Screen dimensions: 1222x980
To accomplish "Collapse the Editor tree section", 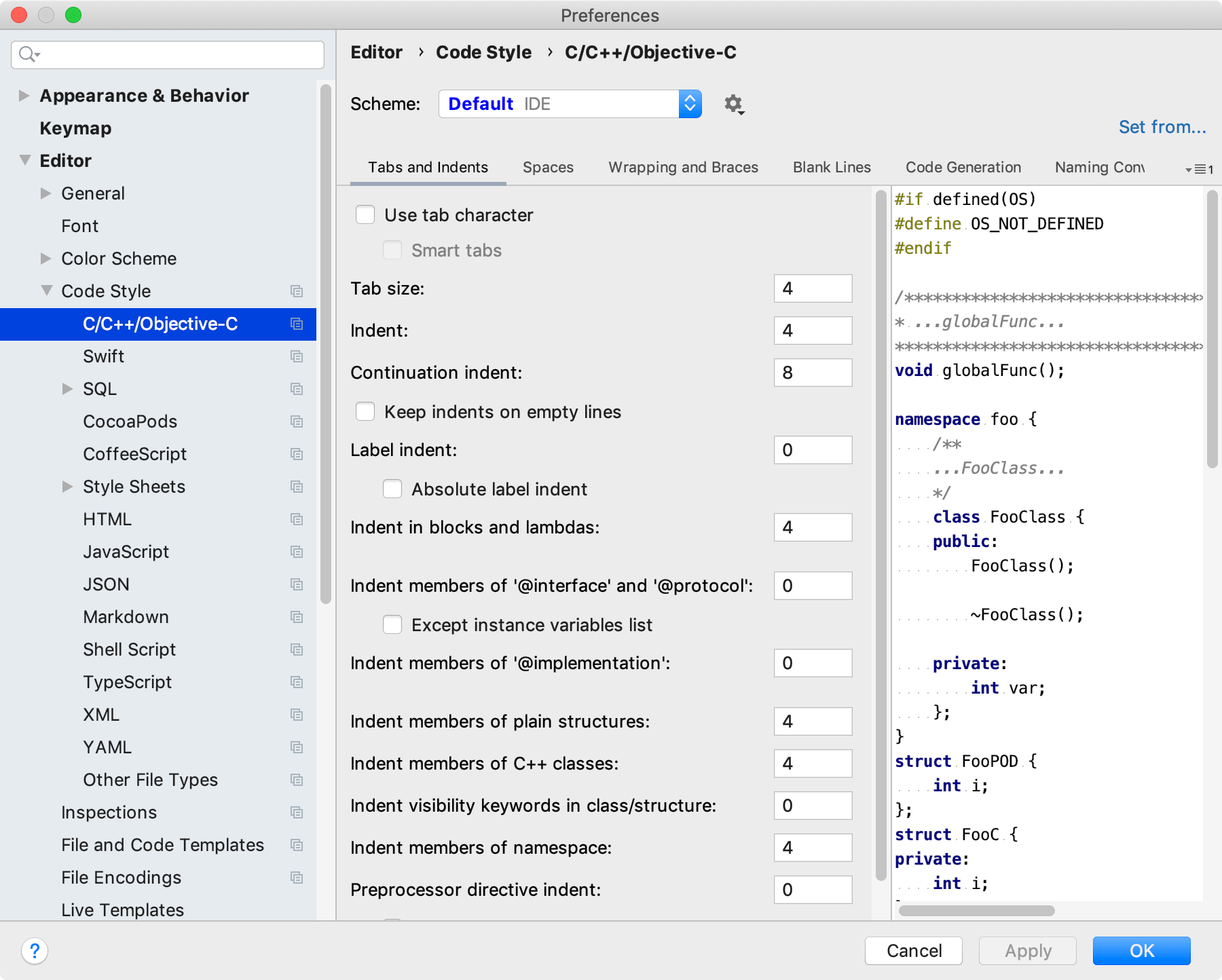I will 25,160.
